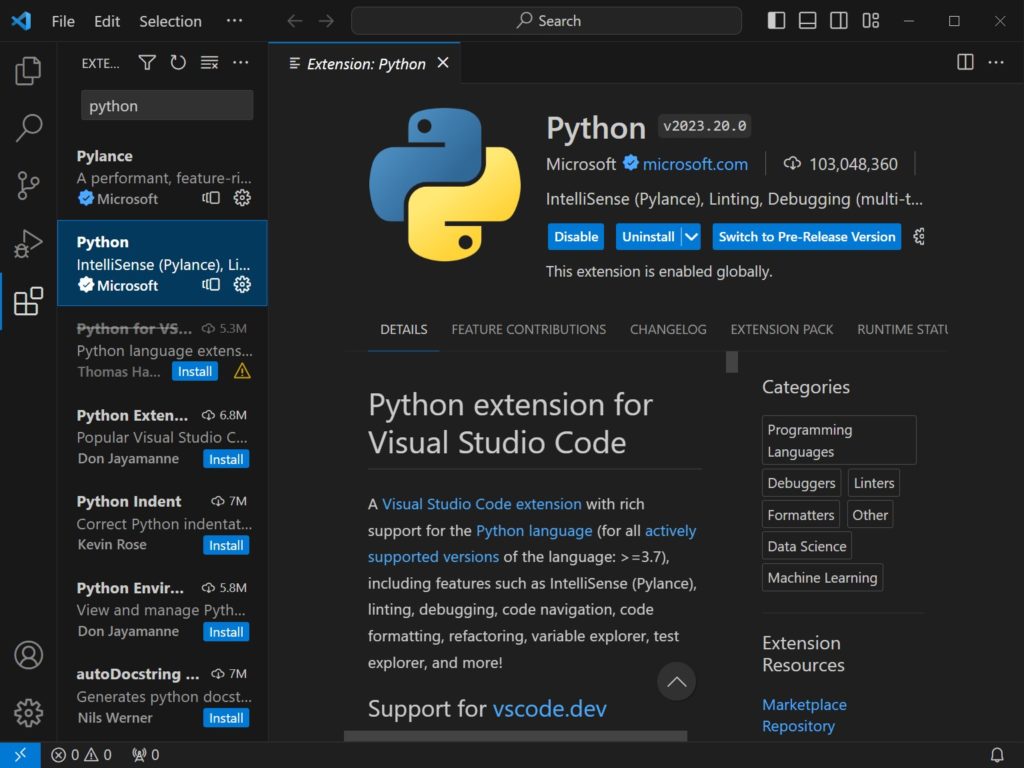Toggle the secondary side bar
Screen dimensions: 1024x768
839,21
